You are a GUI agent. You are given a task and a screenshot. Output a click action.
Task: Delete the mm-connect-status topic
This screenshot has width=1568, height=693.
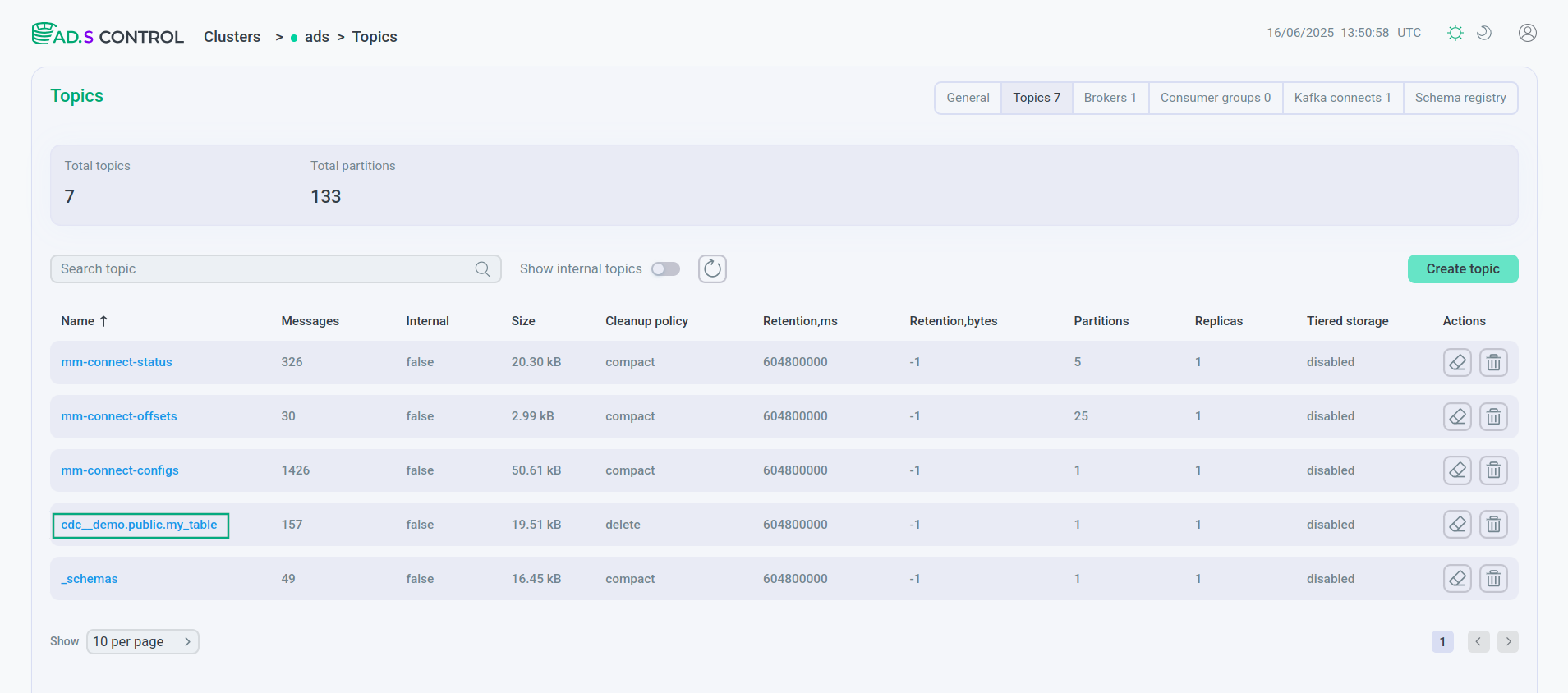1493,362
